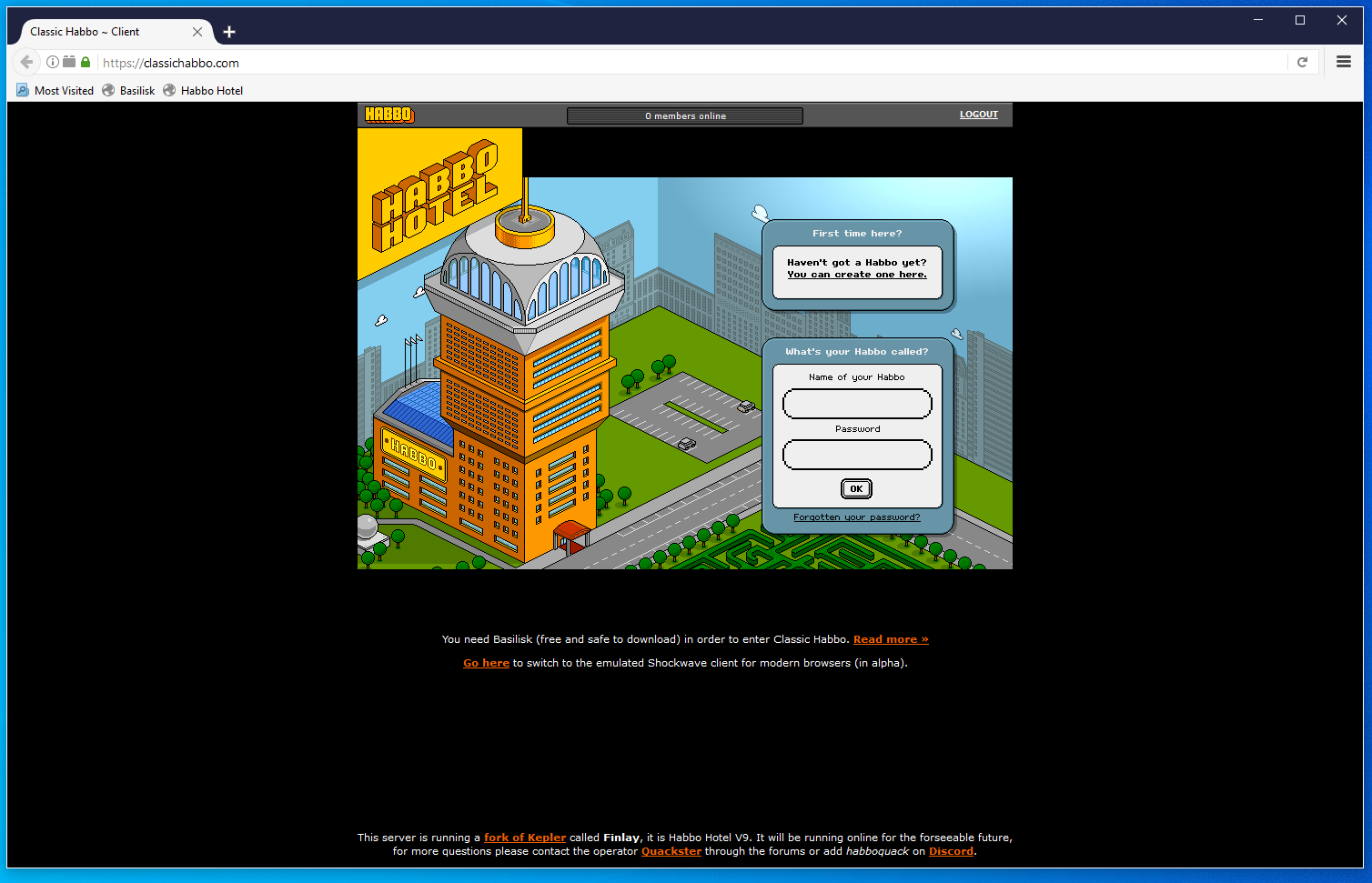Open the Discord link
This screenshot has height=883, width=1372.
(x=951, y=851)
